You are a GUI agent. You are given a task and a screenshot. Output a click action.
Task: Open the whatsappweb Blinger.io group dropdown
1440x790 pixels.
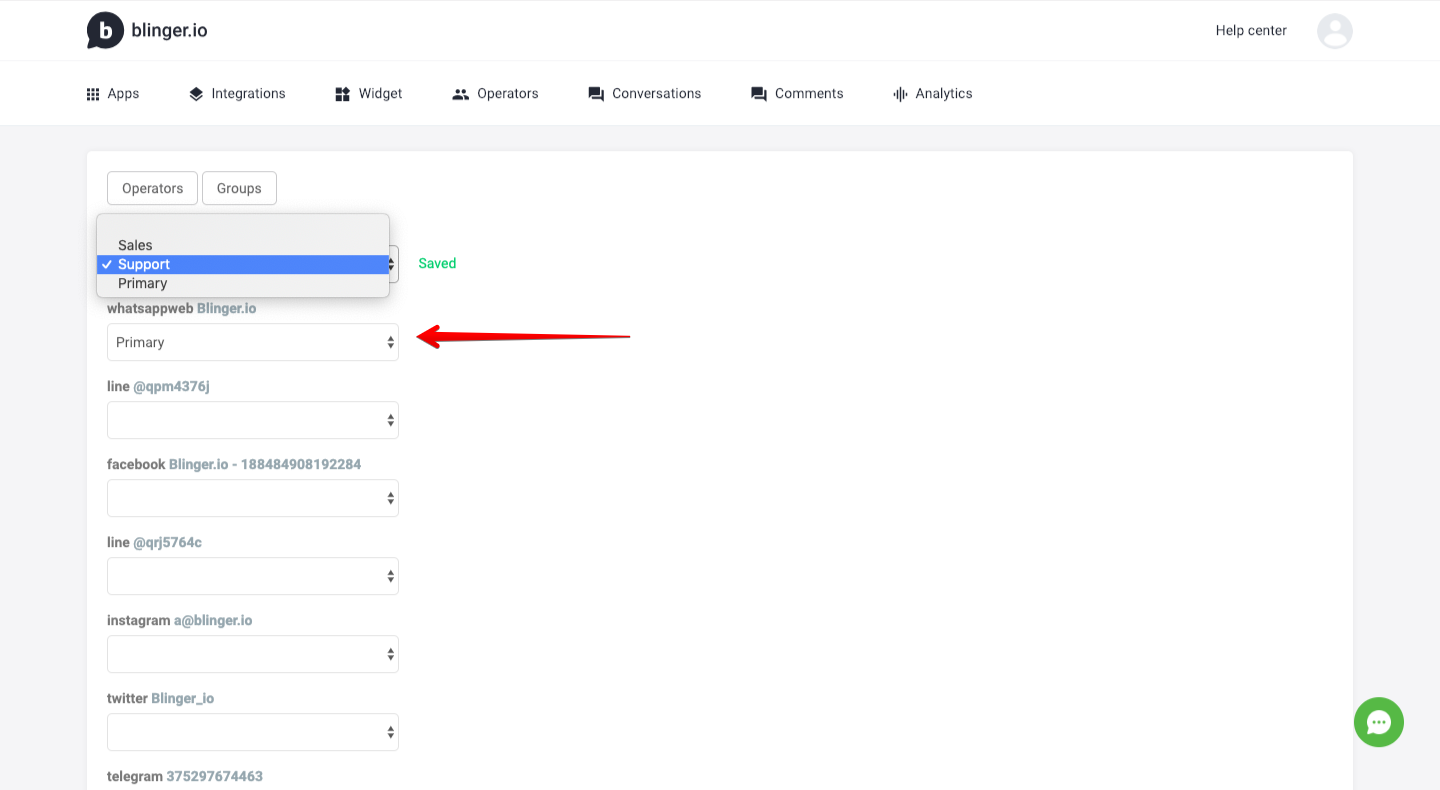(253, 342)
